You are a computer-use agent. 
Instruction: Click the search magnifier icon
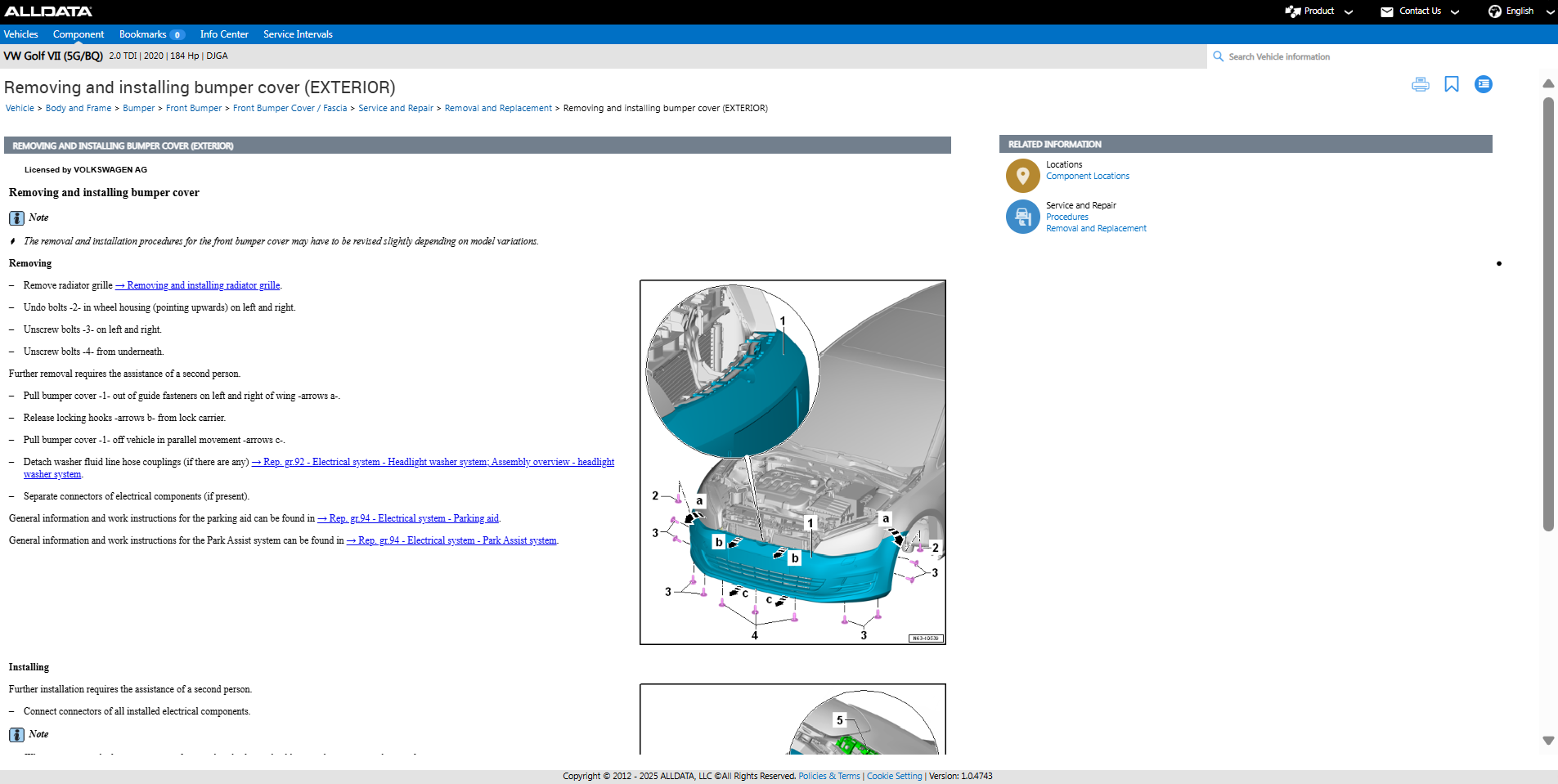(1218, 56)
